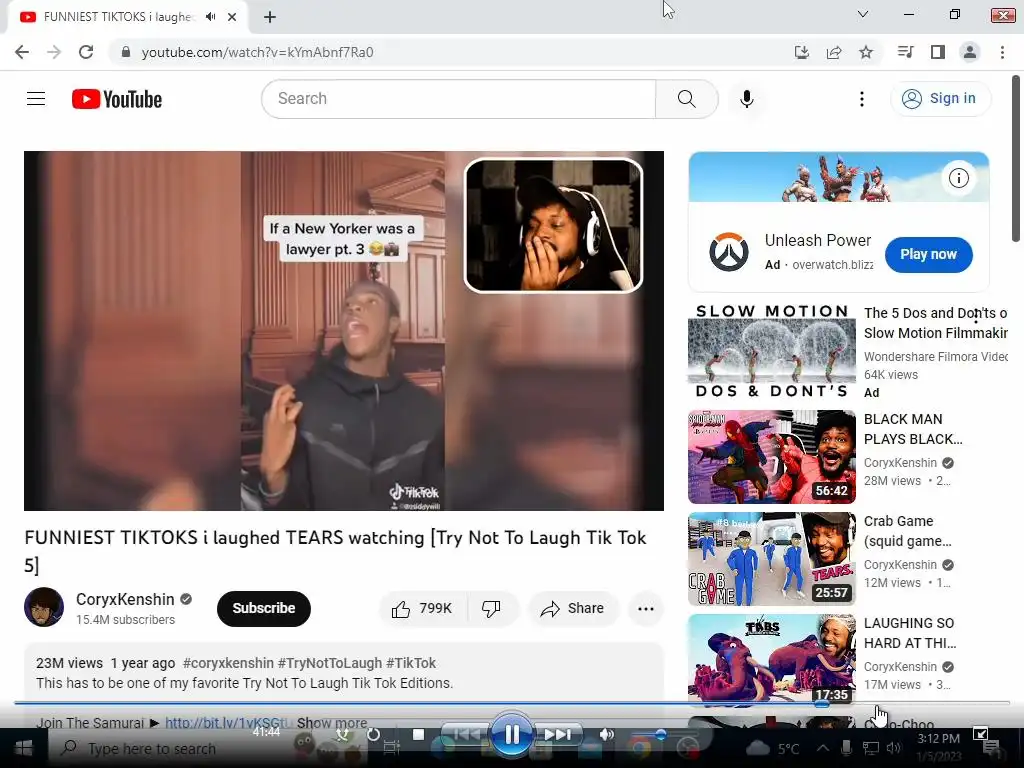The height and width of the screenshot is (768, 1024).
Task: Click the #coryxkenshin hashtag
Action: (228, 663)
